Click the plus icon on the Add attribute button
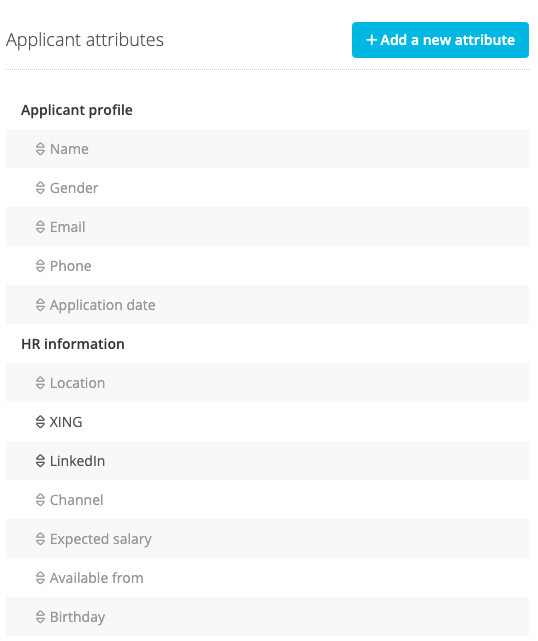Viewport: 538px width, 641px height. [x=371, y=40]
